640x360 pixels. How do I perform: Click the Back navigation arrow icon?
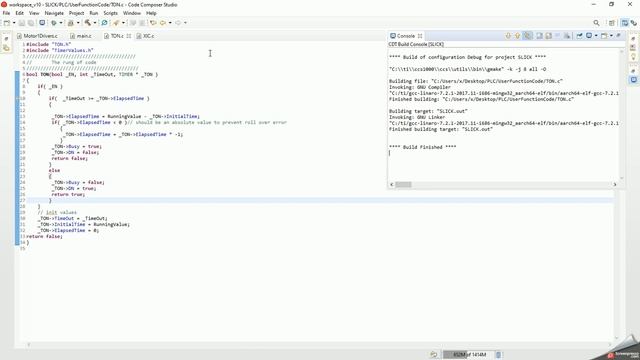pyautogui.click(x=163, y=23)
